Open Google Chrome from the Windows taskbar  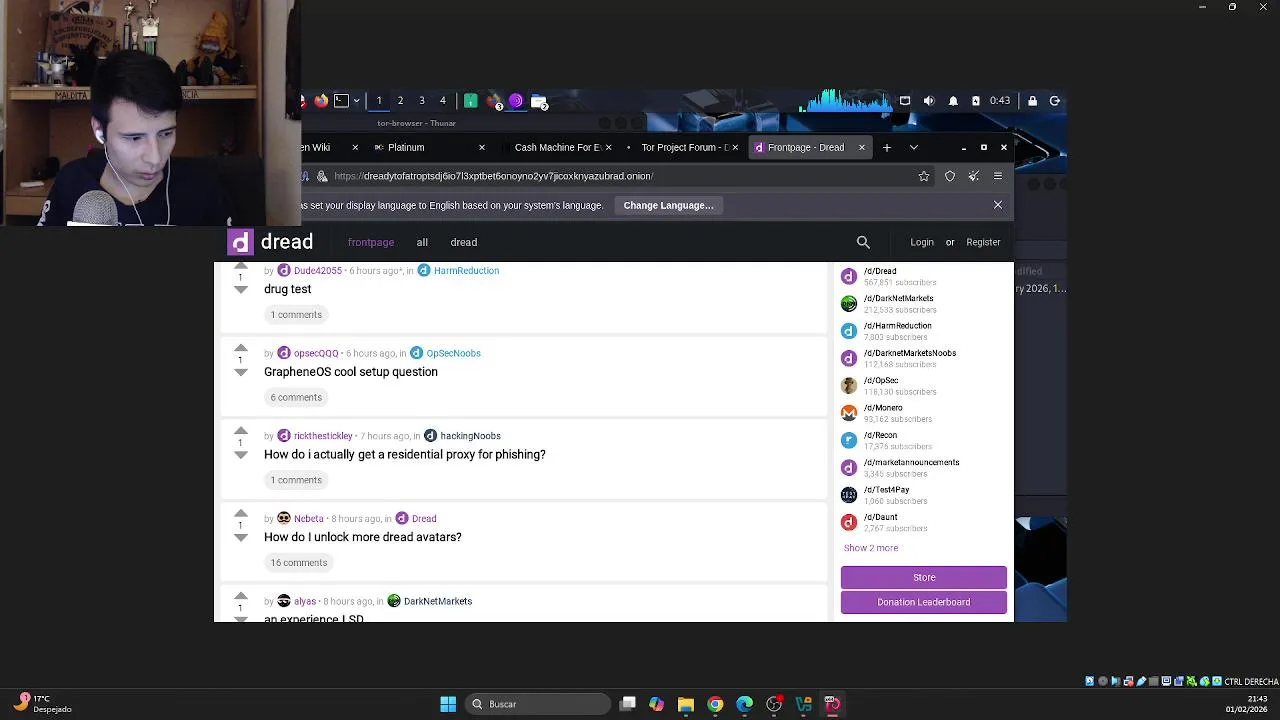pos(715,704)
